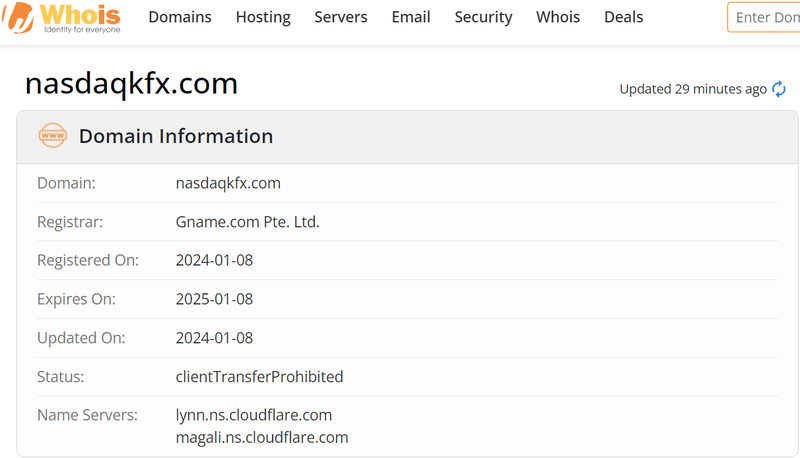Click the Status: label

60,377
